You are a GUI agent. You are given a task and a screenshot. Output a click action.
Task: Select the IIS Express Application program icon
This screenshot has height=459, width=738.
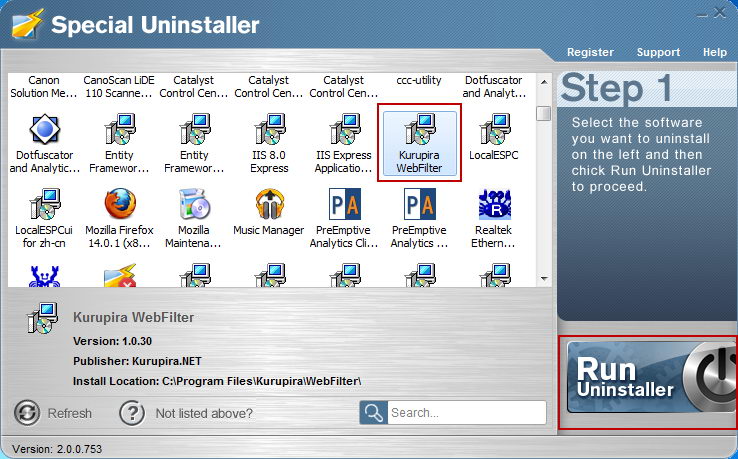click(345, 129)
